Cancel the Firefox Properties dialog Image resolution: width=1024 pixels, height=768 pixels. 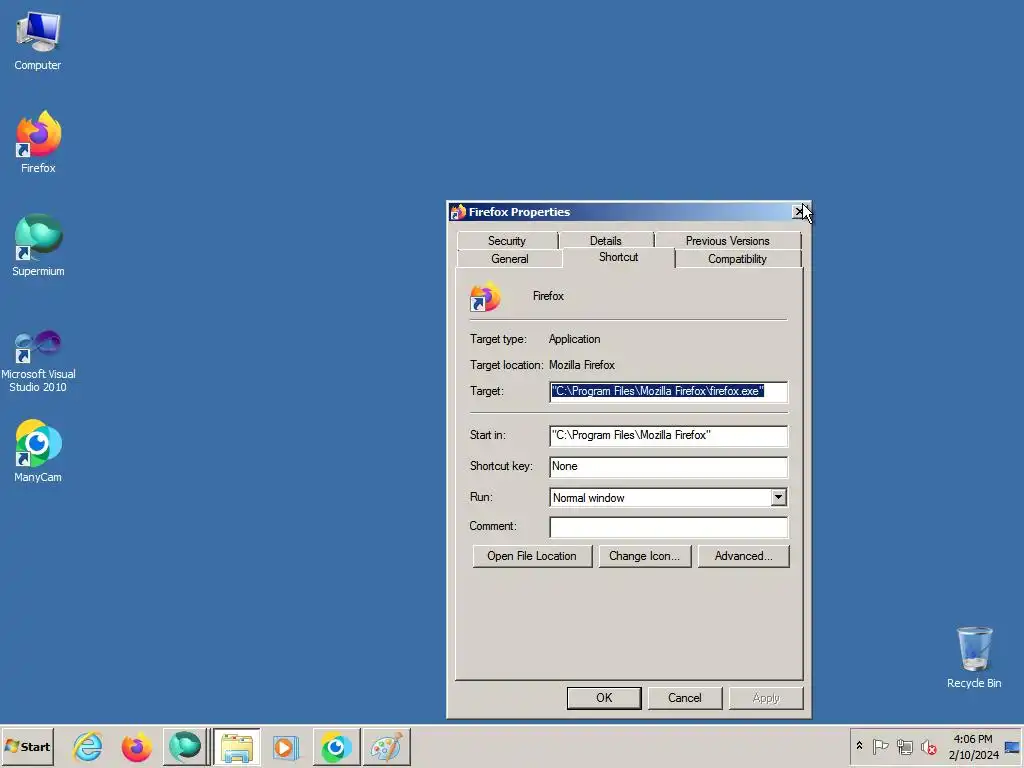(684, 698)
